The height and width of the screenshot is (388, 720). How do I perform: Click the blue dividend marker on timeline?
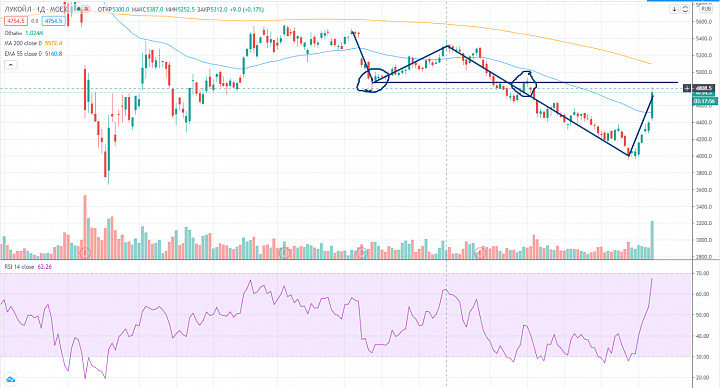pos(362,252)
